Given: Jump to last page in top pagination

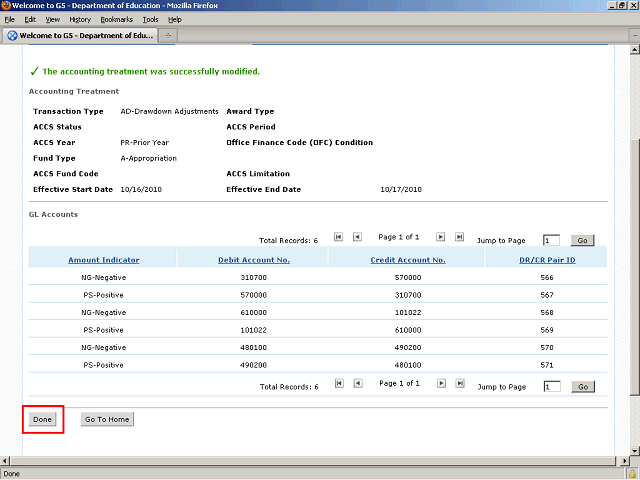Looking at the screenshot, I should point(459,237).
